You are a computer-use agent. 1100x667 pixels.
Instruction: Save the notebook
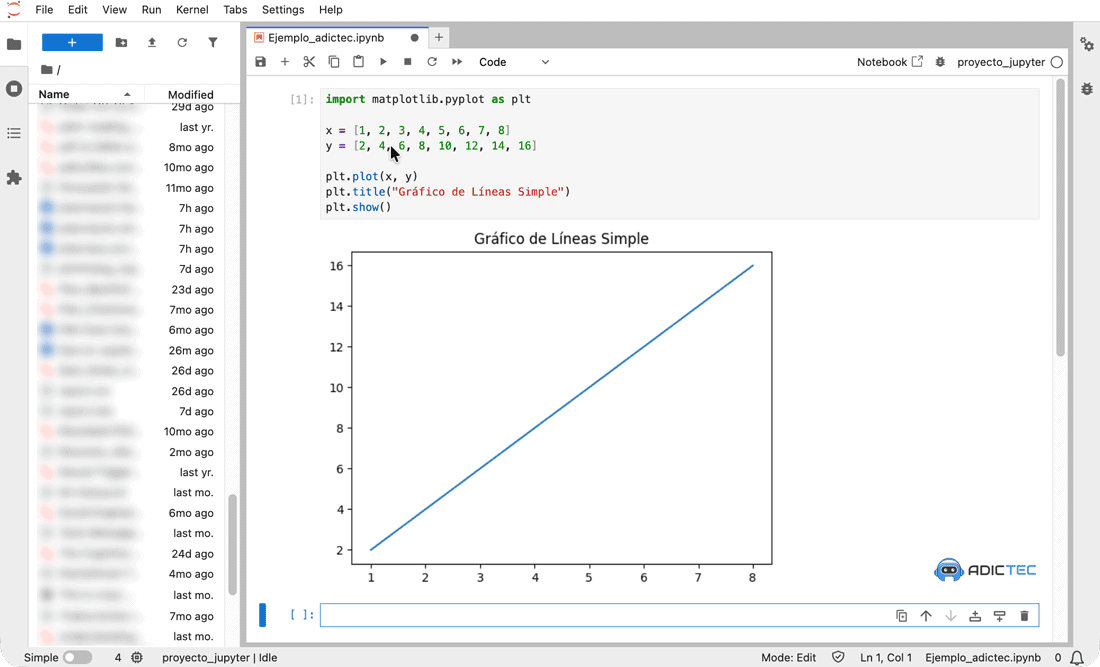point(260,61)
